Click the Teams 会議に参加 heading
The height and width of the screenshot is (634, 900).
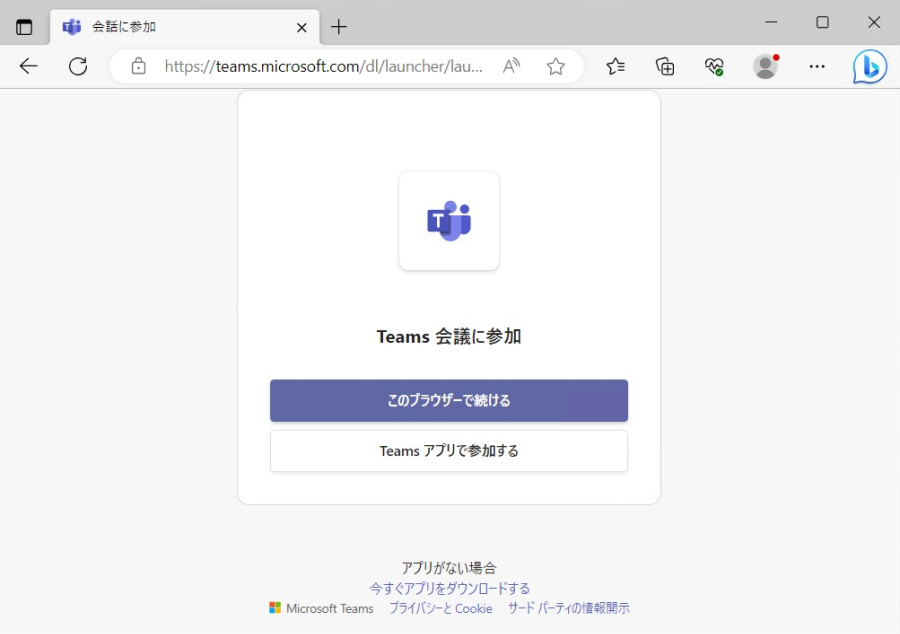(449, 336)
